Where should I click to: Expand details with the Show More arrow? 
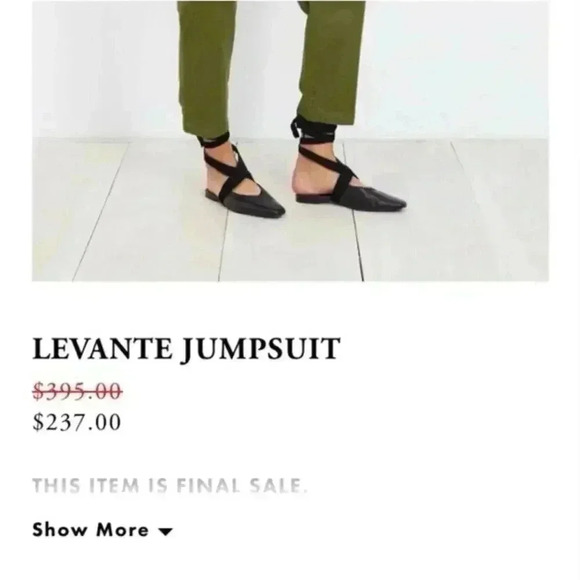[x=165, y=532]
